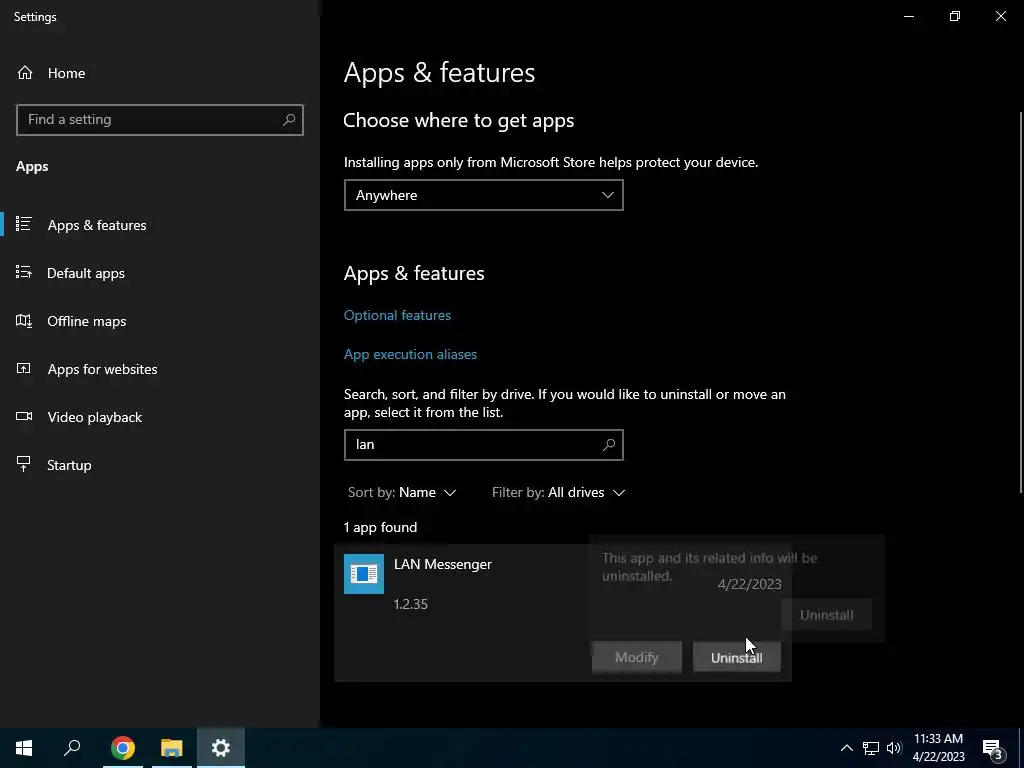The image size is (1024, 768).
Task: Open taskbar search magnifier
Action: [72, 748]
